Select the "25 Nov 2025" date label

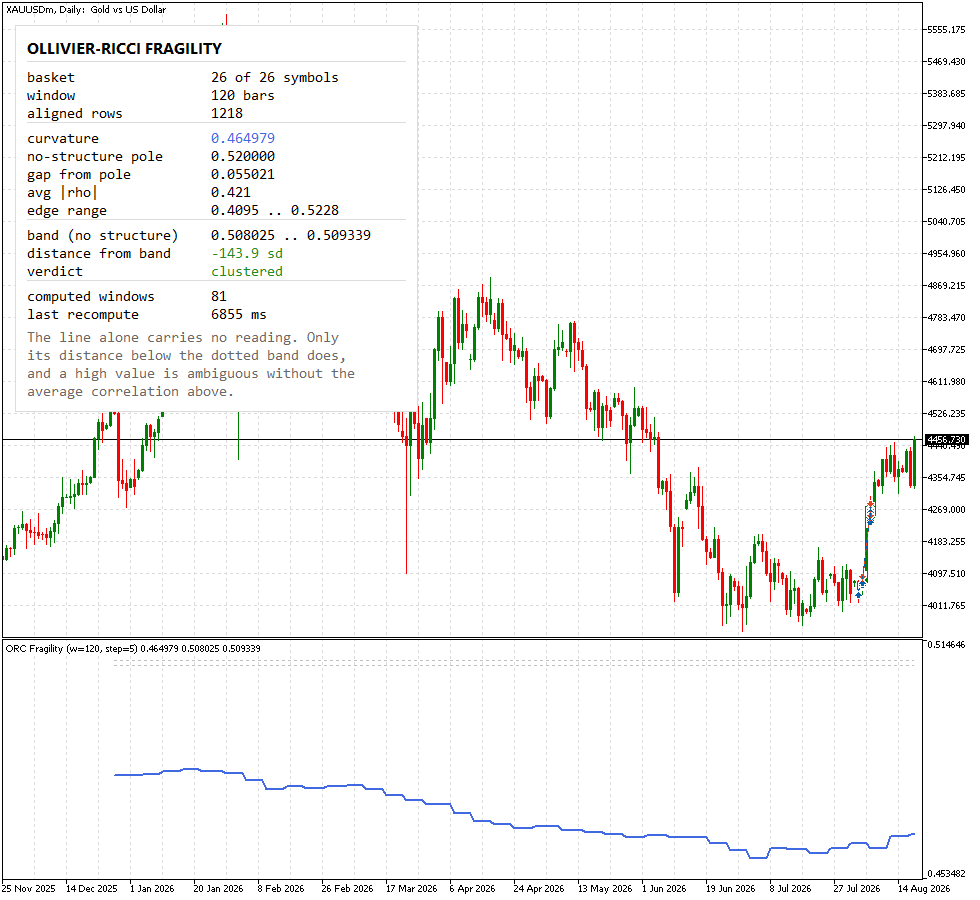29,889
